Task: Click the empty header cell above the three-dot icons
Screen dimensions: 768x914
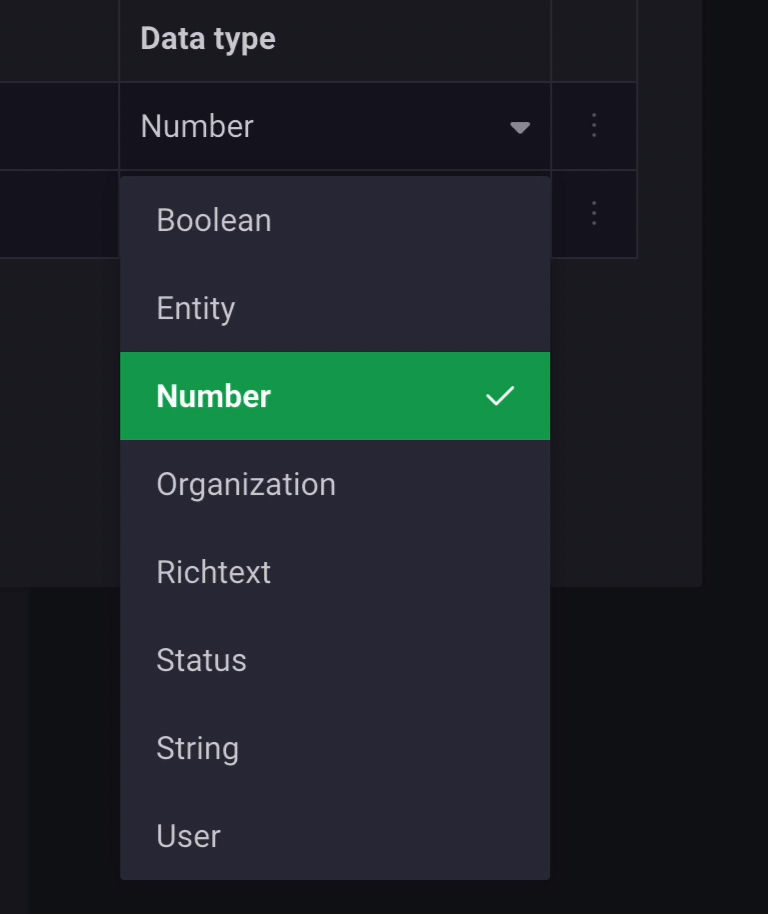Action: (594, 40)
